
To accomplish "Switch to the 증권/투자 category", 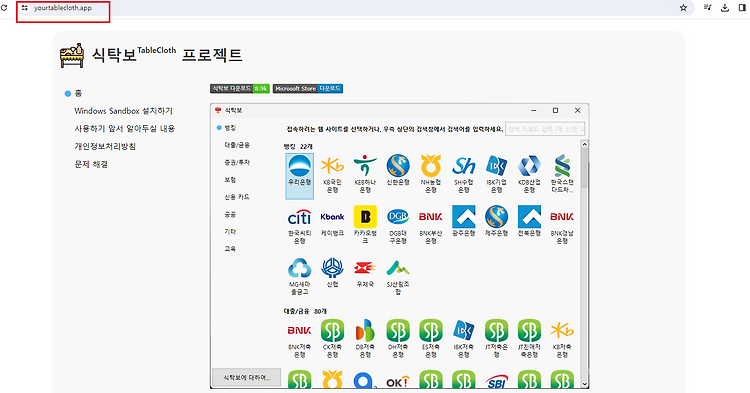I will point(237,163).
